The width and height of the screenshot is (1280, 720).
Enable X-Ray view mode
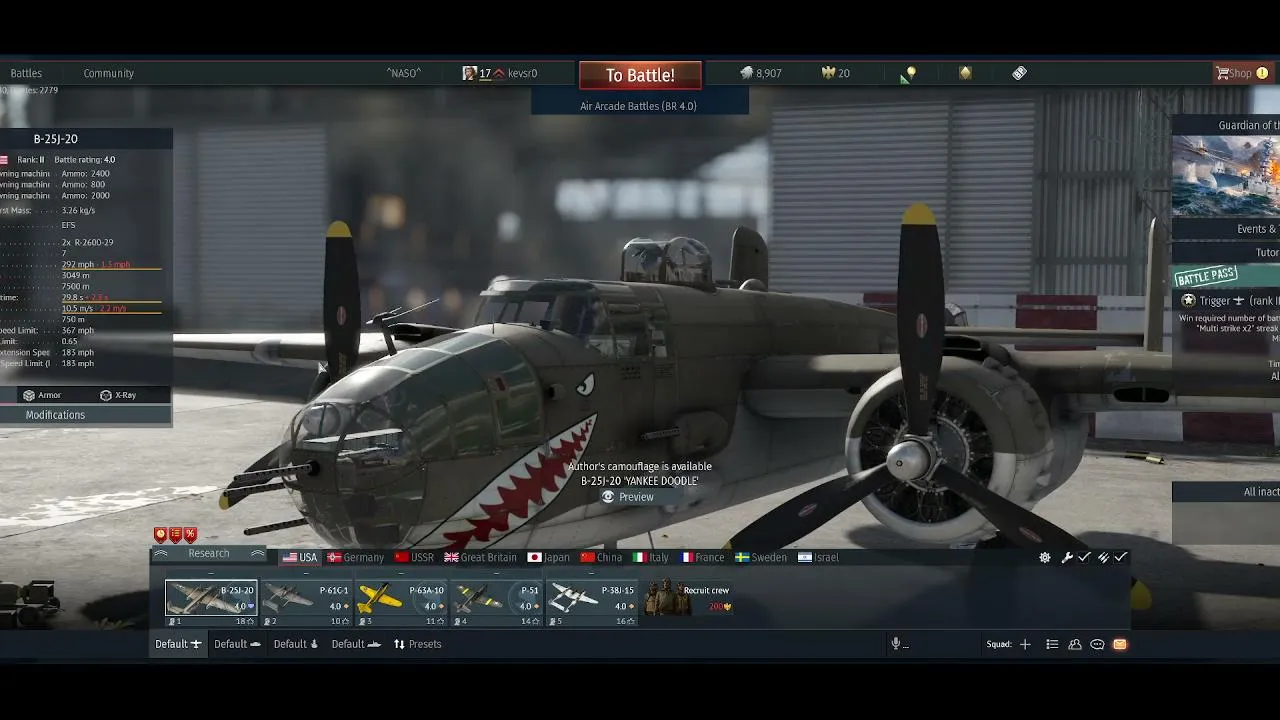pos(118,395)
